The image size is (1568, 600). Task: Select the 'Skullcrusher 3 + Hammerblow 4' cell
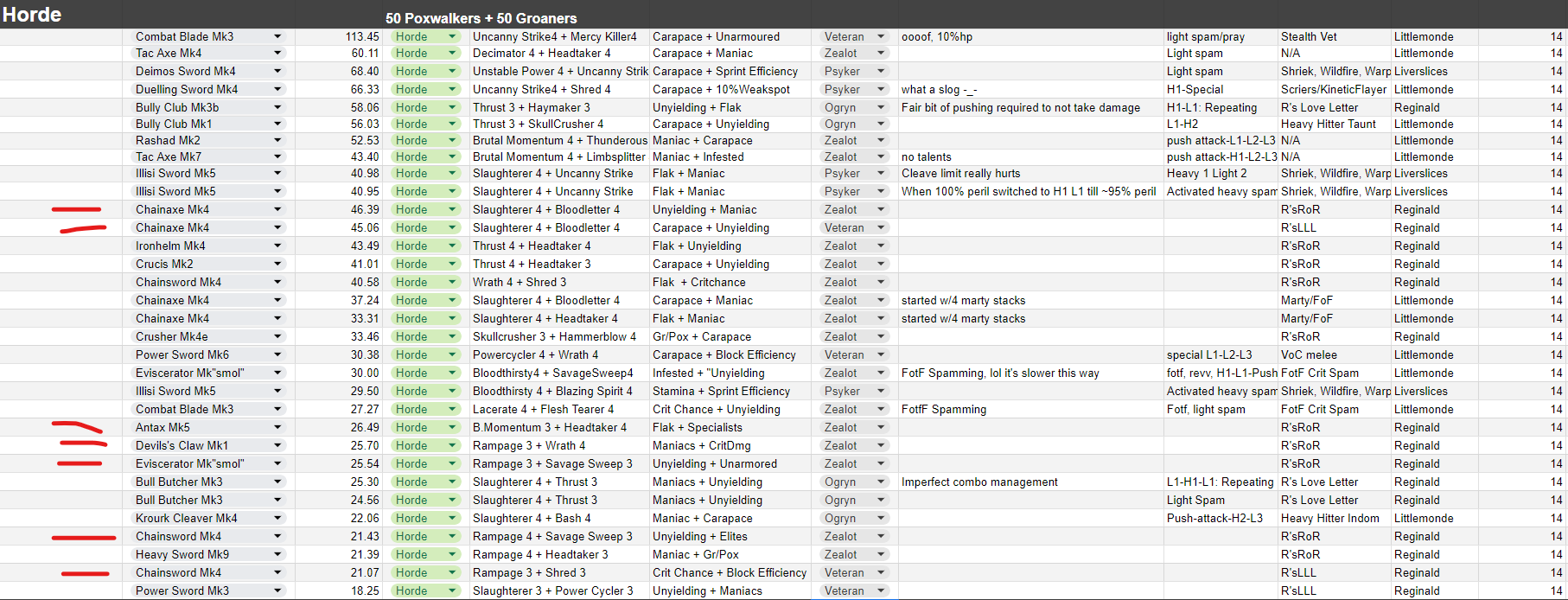[559, 337]
